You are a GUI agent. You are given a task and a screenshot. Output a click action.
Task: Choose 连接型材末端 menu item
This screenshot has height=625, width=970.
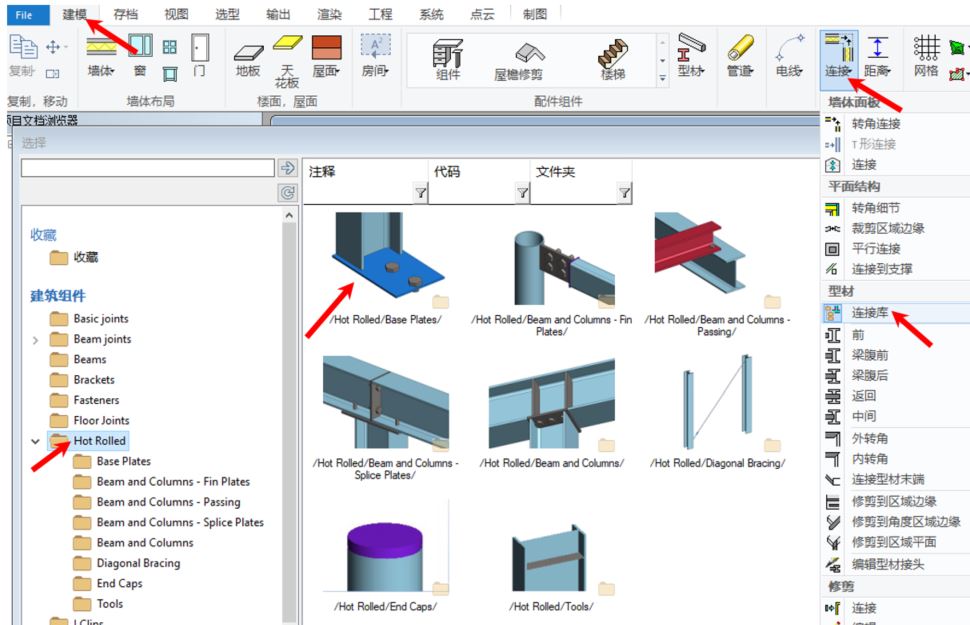(x=887, y=480)
